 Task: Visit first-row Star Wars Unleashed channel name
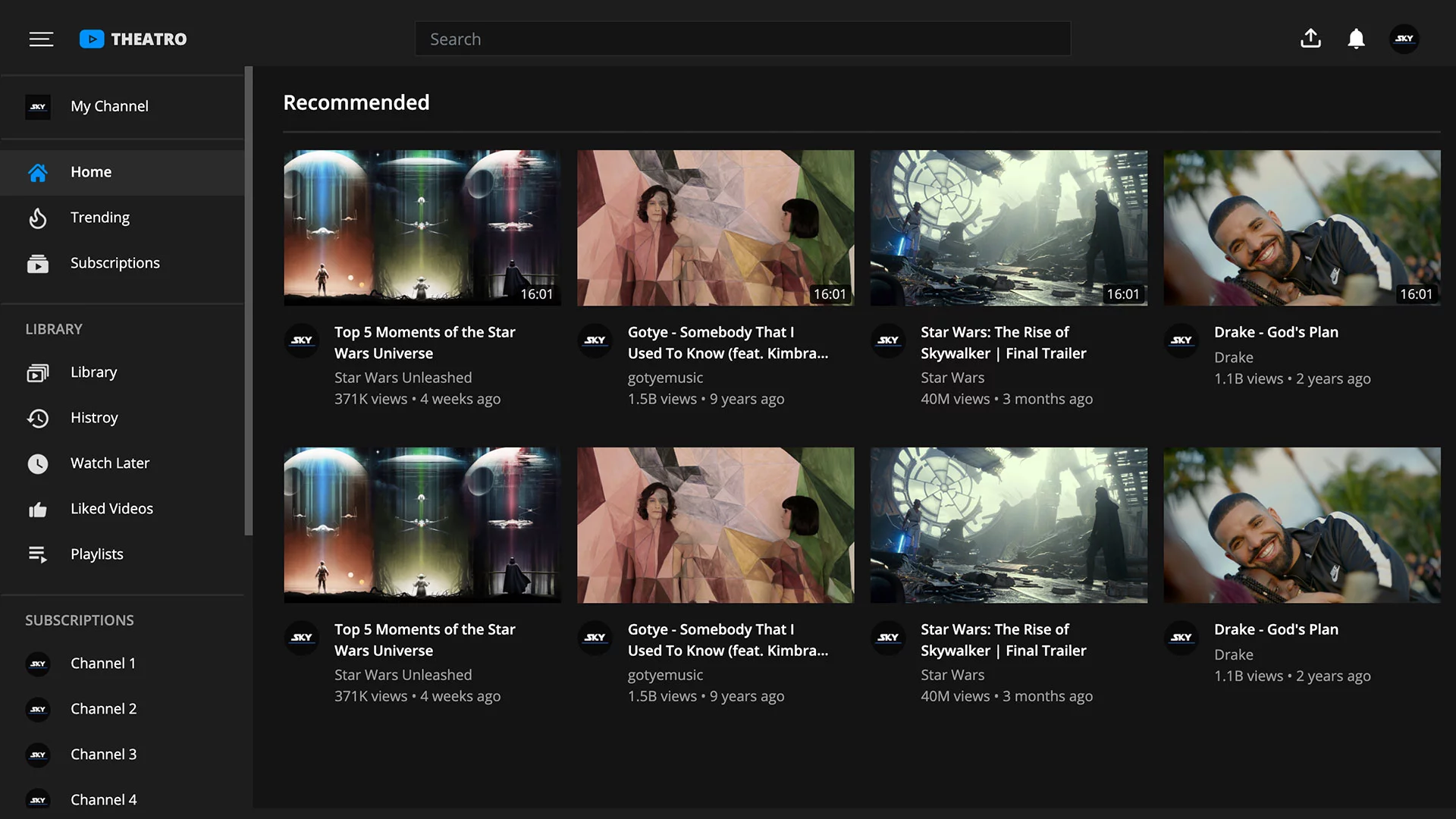(403, 378)
